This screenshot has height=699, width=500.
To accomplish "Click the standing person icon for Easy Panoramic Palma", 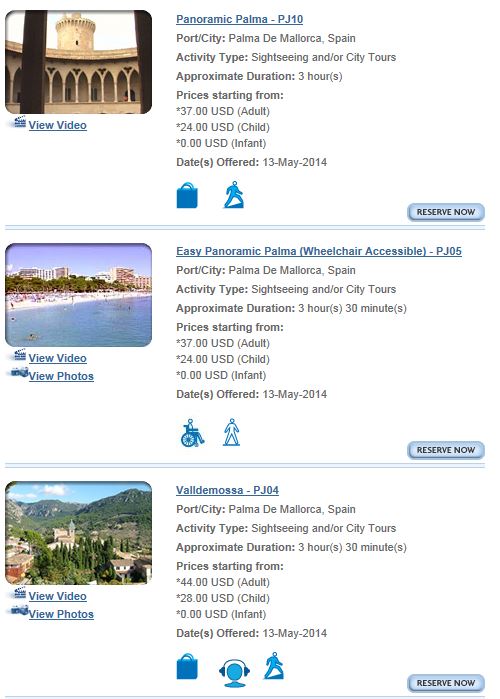I will click(x=231, y=432).
